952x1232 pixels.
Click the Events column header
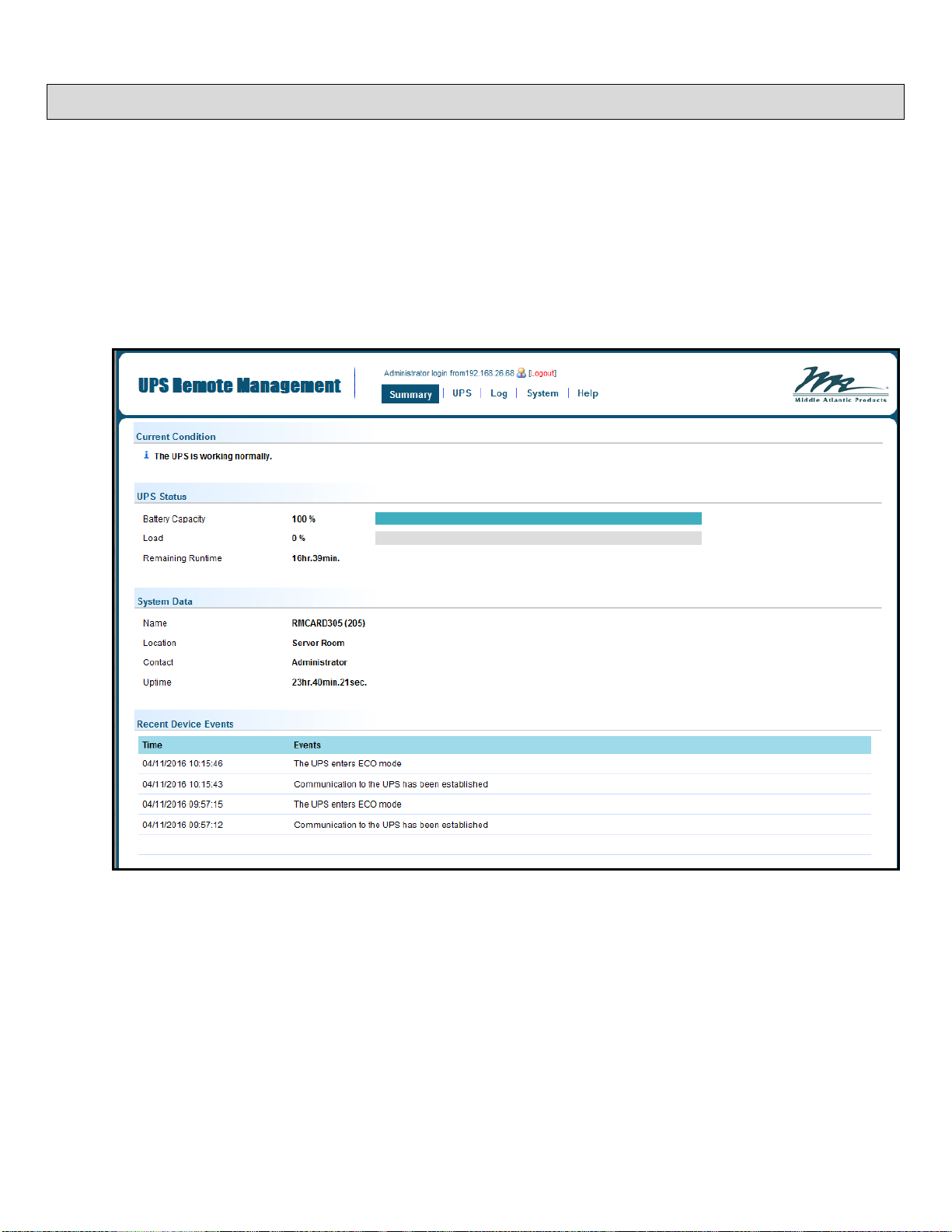(x=307, y=745)
